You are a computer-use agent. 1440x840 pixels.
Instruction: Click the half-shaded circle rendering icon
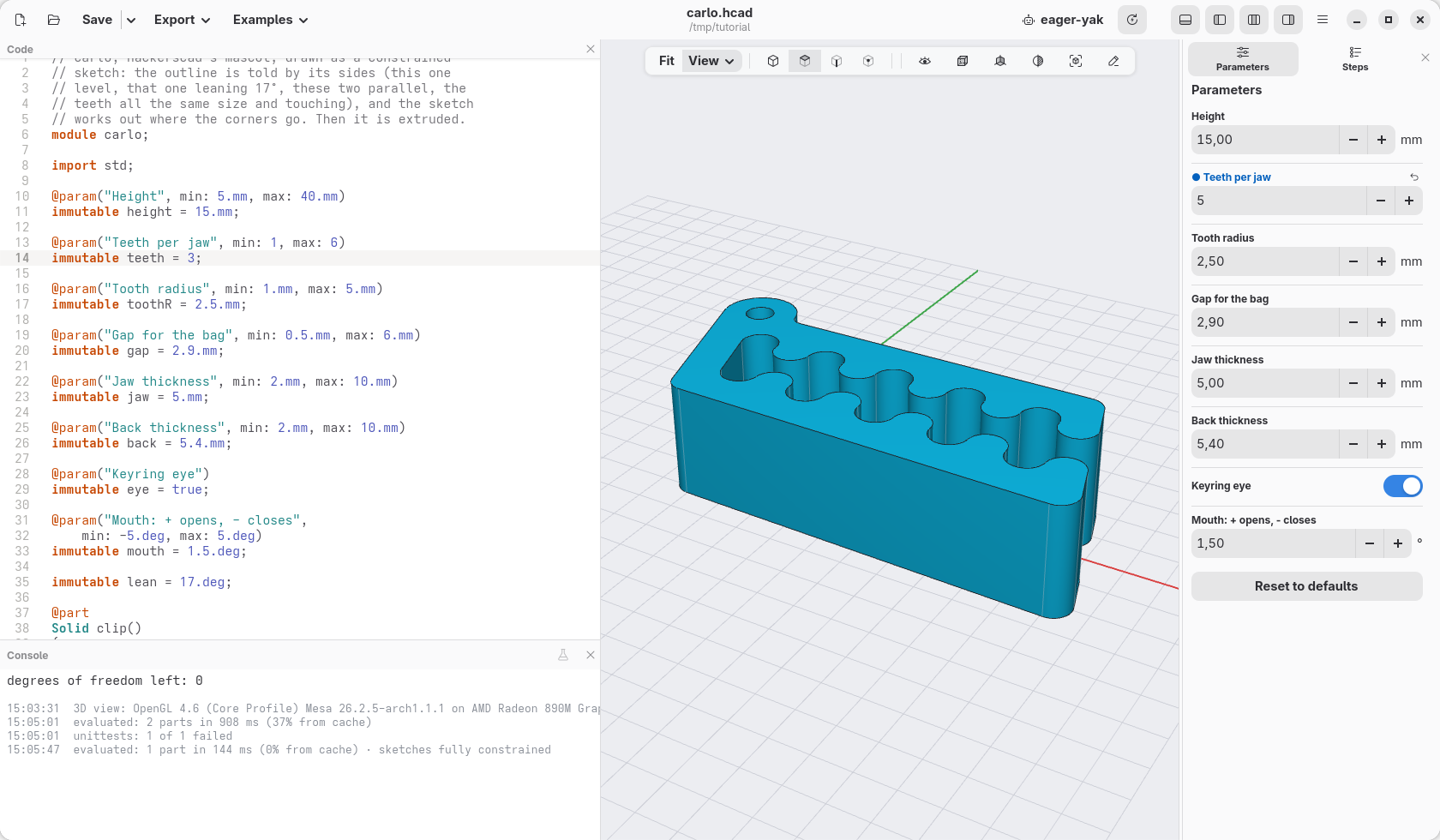click(x=1038, y=61)
